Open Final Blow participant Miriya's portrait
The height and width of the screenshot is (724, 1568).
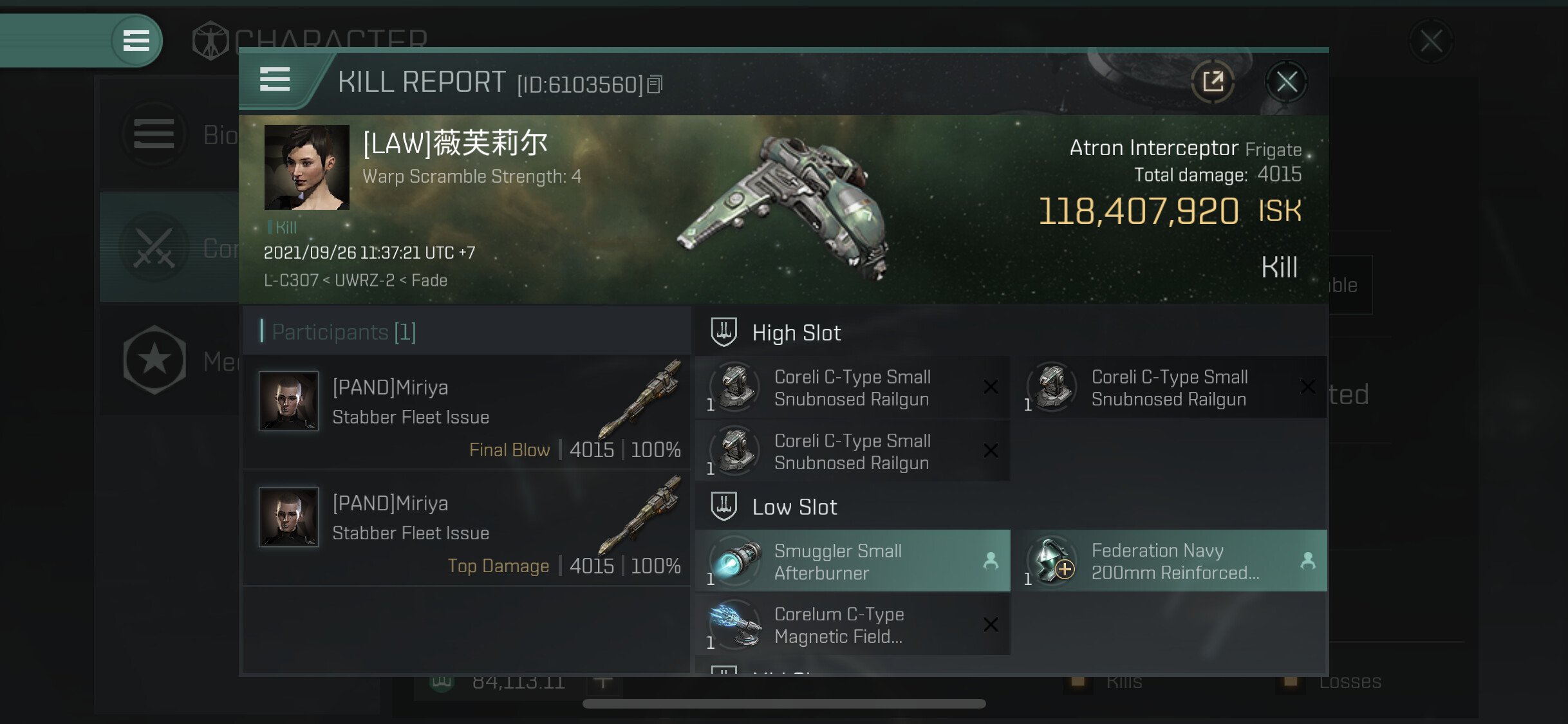pos(288,400)
